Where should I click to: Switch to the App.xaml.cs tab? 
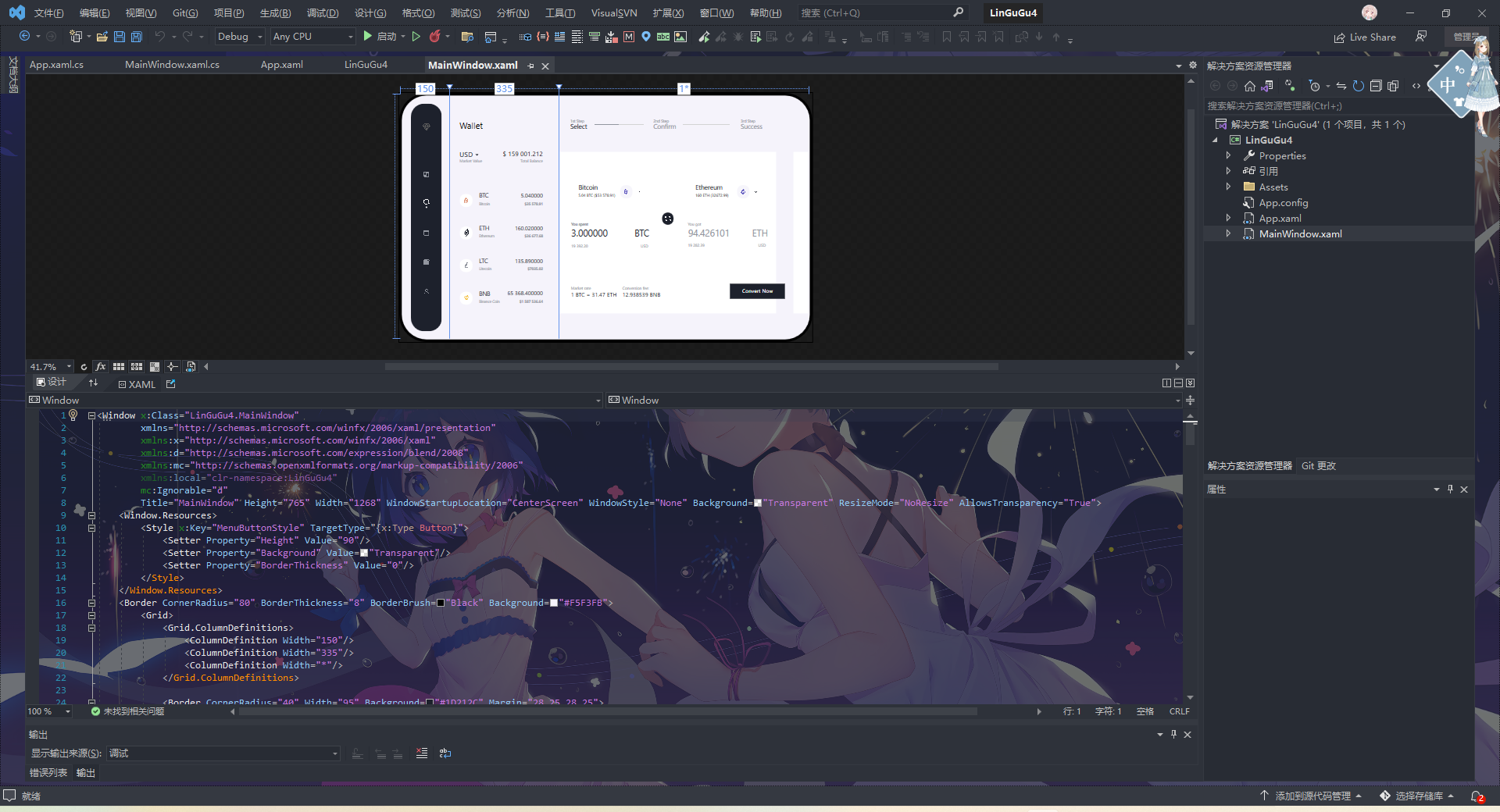pos(56,65)
